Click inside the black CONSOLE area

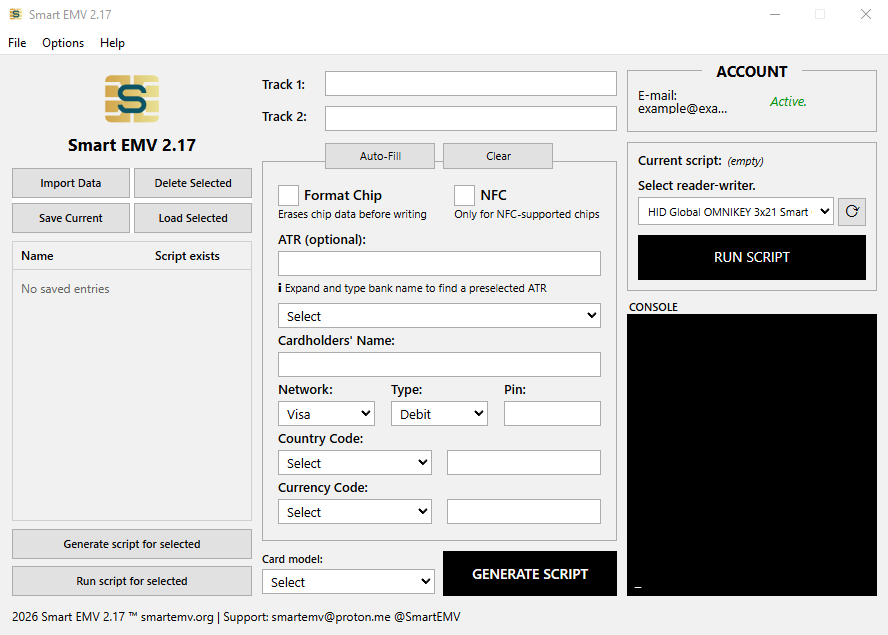pos(752,455)
